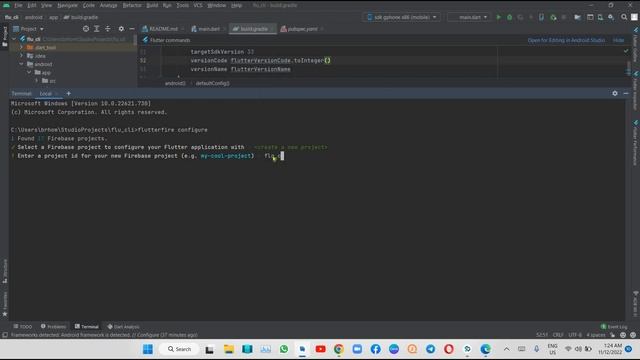Click the Windows taskbar Search box
The height and width of the screenshot is (360, 640).
tap(180, 349)
